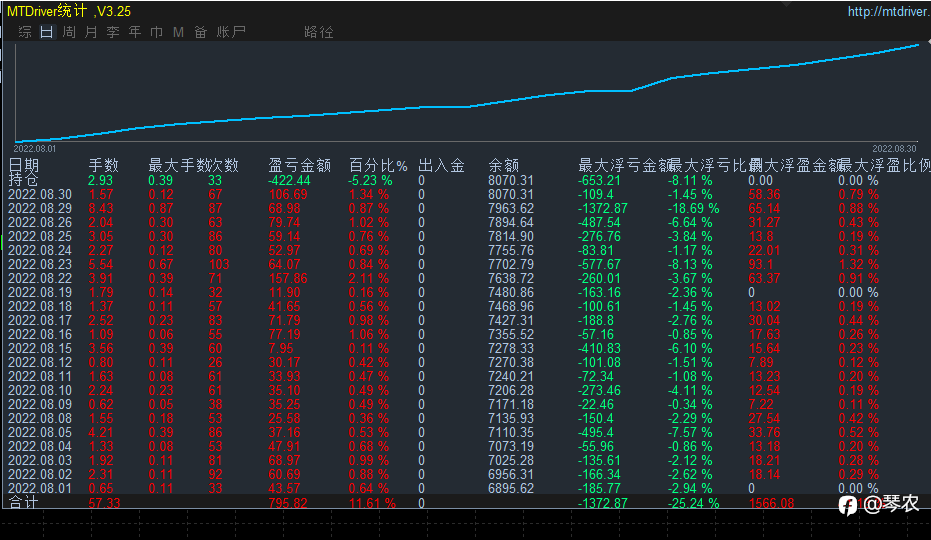Viewport: 931px width, 540px height.
Task: Select the M tab
Action: [178, 32]
